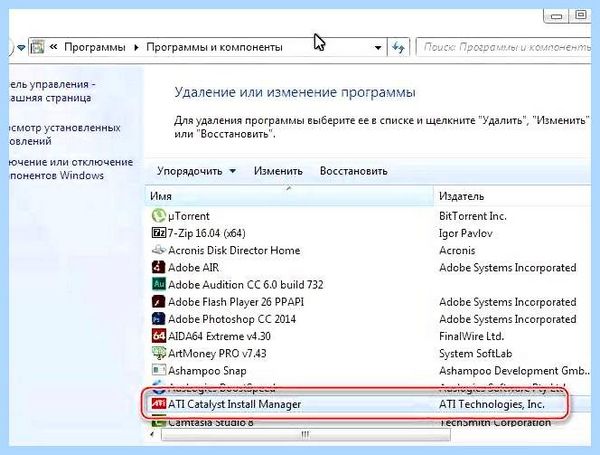The width and height of the screenshot is (600, 455).
Task: Click Ashampoo Development publisher cell
Action: tap(514, 370)
